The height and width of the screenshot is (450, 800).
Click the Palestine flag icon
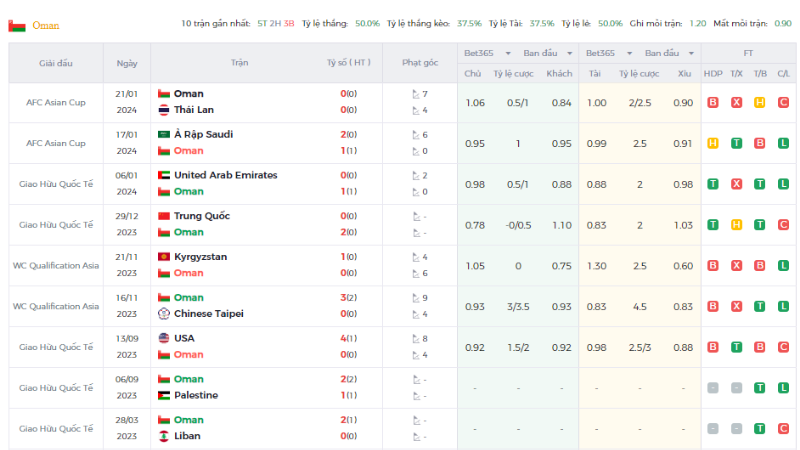click(x=164, y=395)
